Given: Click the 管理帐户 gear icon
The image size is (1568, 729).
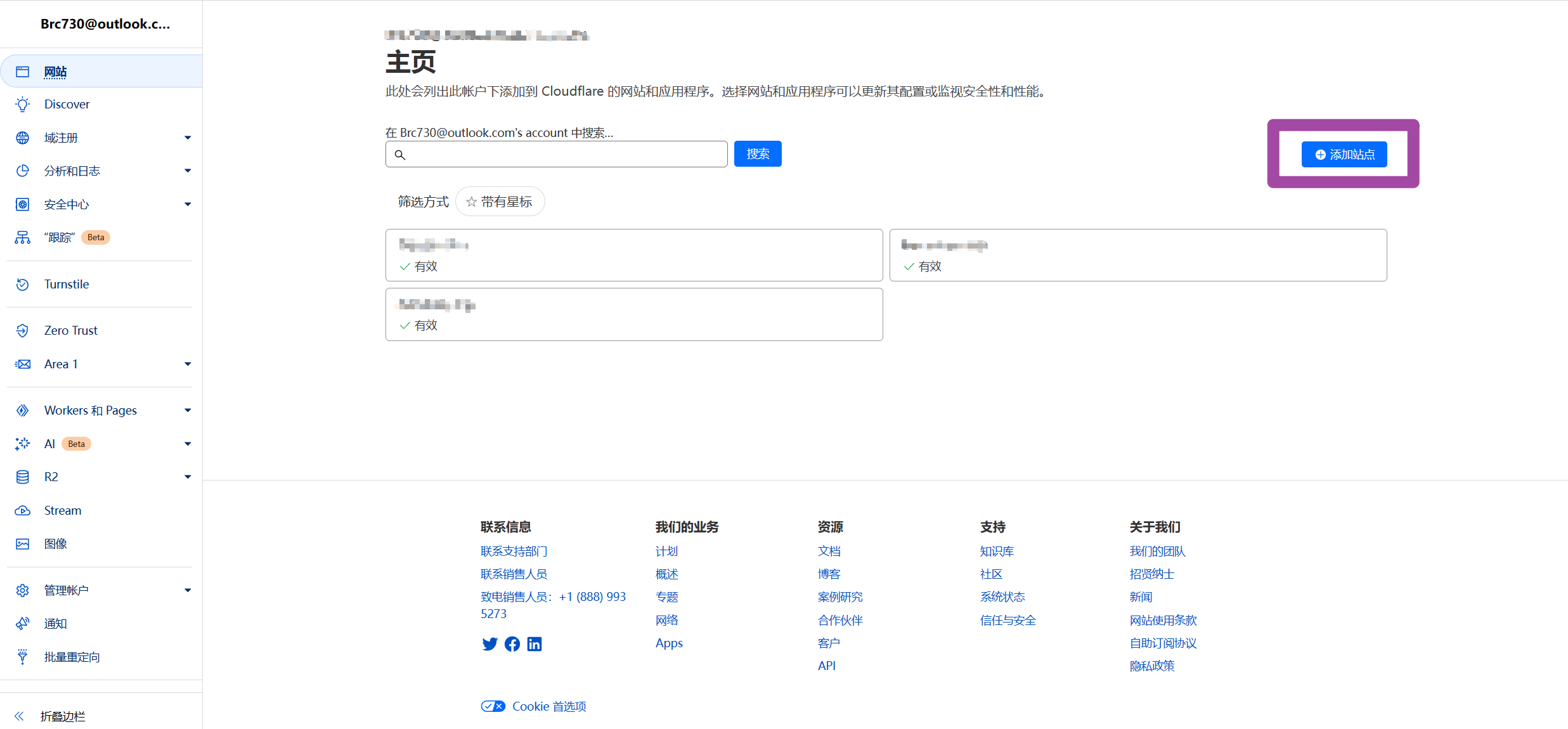Looking at the screenshot, I should pyautogui.click(x=22, y=590).
